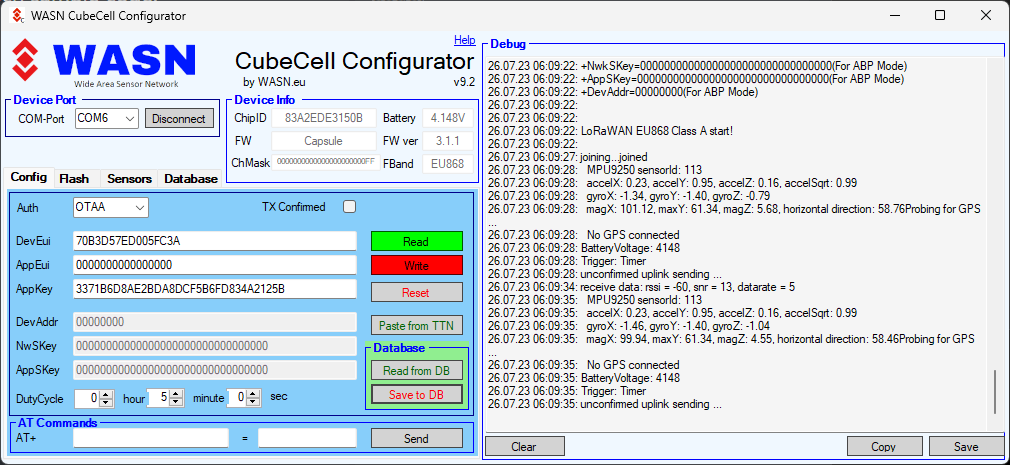Save the Debug log

click(x=966, y=446)
